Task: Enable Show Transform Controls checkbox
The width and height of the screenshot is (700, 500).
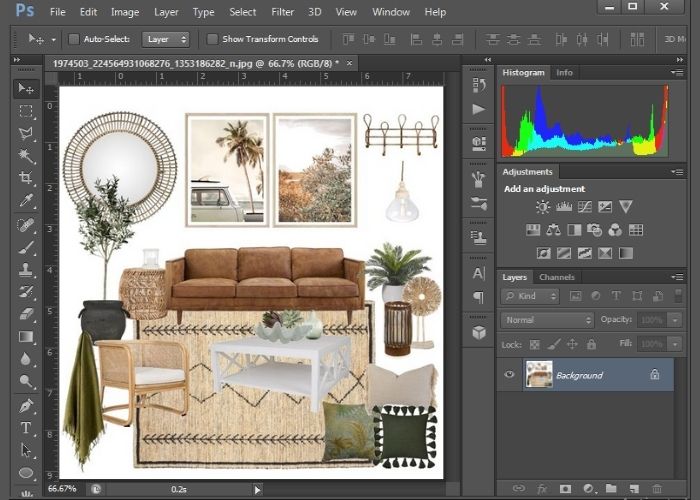Action: pos(212,39)
